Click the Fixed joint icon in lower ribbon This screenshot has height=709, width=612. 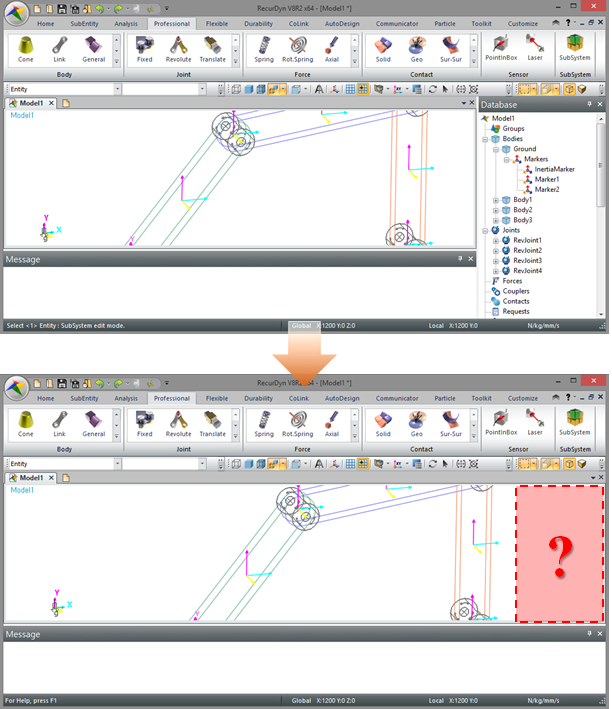[144, 424]
